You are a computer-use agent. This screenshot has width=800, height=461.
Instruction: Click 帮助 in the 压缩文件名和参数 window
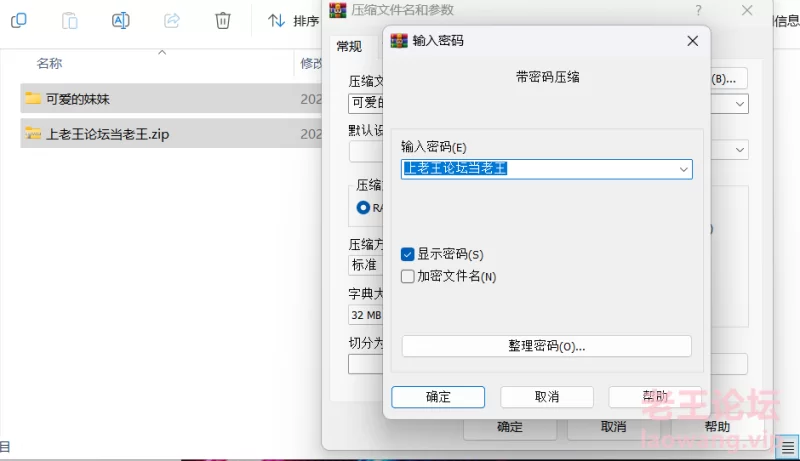[x=717, y=427]
